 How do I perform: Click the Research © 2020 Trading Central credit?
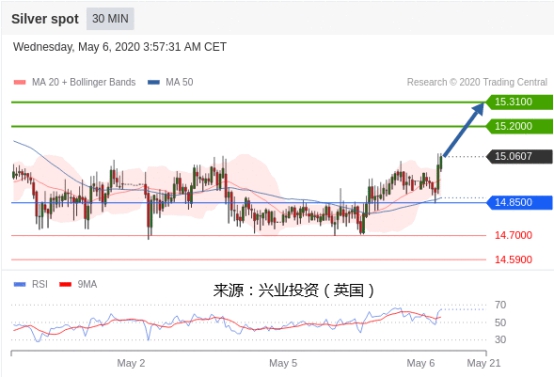click(477, 82)
